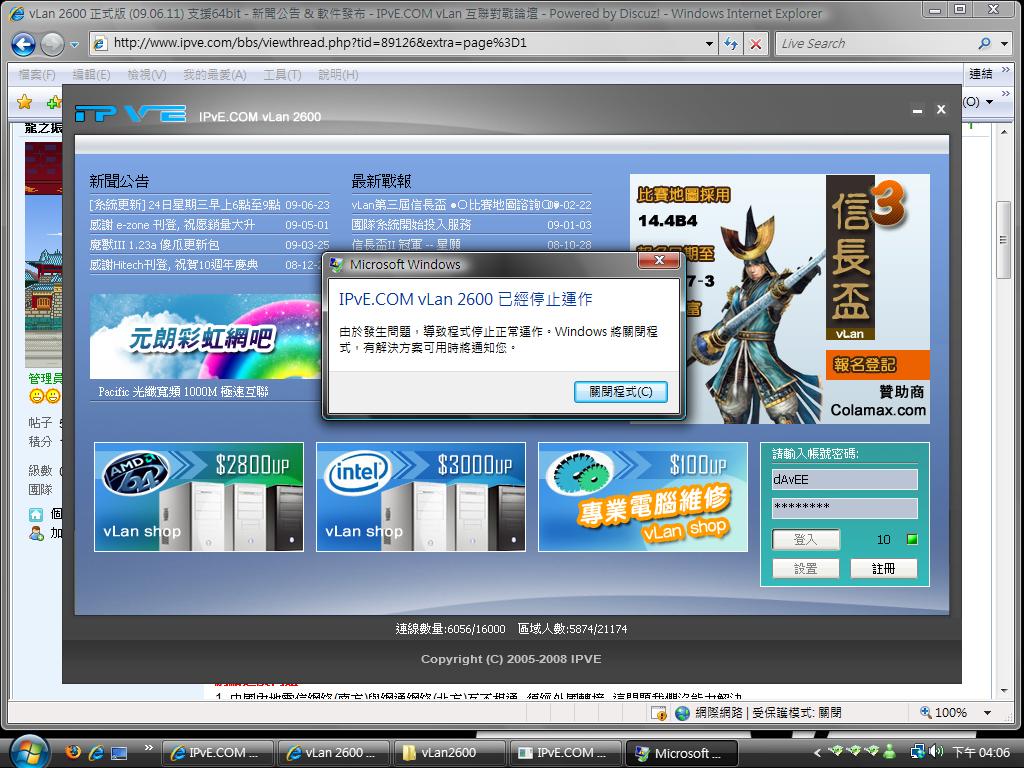Open the 我的最愛(A) menu

pyautogui.click(x=215, y=74)
